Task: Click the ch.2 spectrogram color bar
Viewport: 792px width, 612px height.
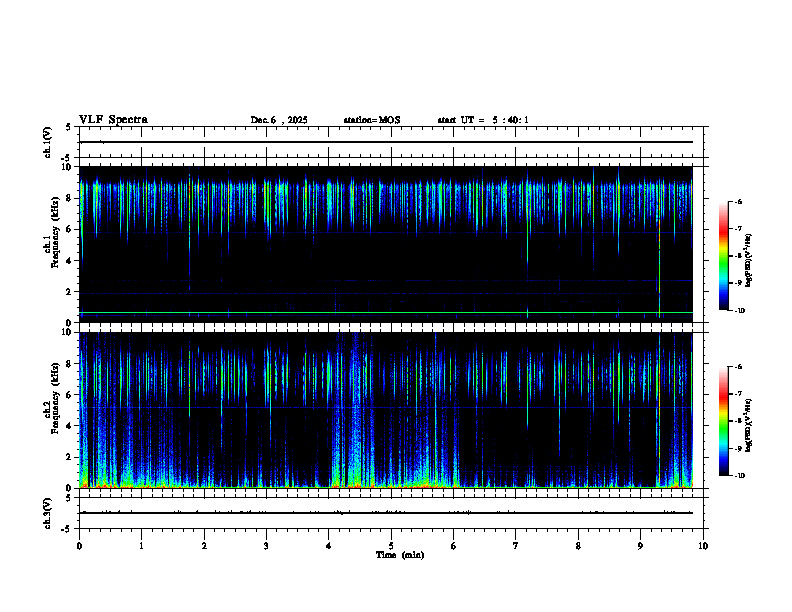Action: pos(723,421)
